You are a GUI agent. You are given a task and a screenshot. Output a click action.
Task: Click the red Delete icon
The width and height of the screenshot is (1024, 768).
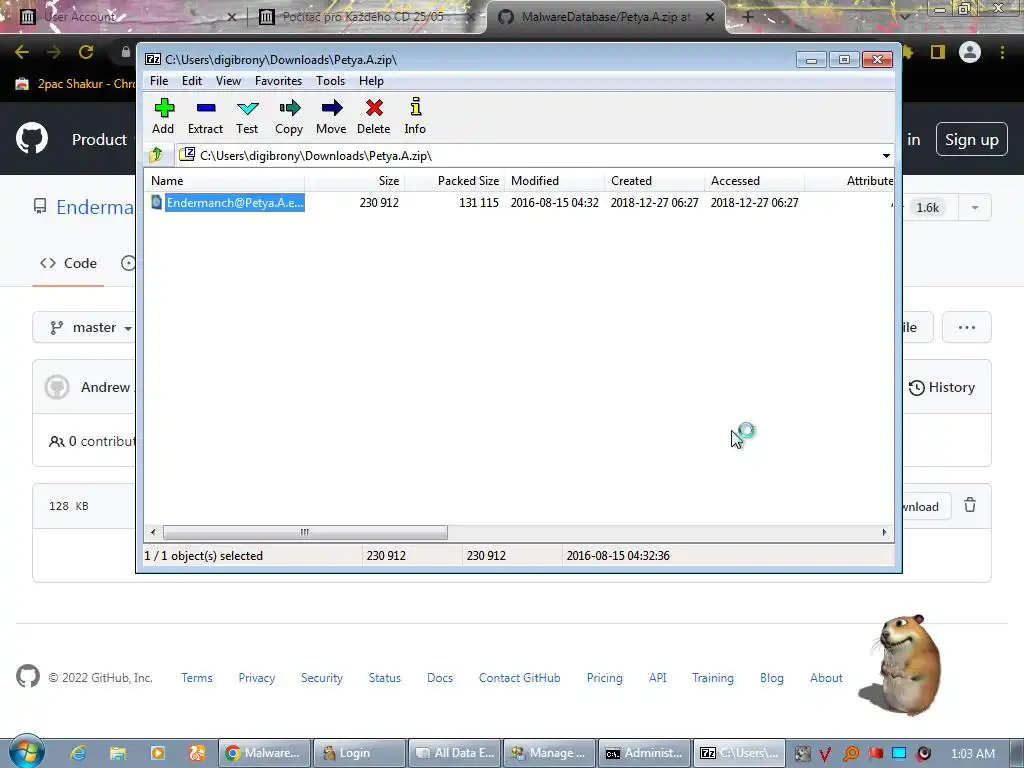pos(374,116)
